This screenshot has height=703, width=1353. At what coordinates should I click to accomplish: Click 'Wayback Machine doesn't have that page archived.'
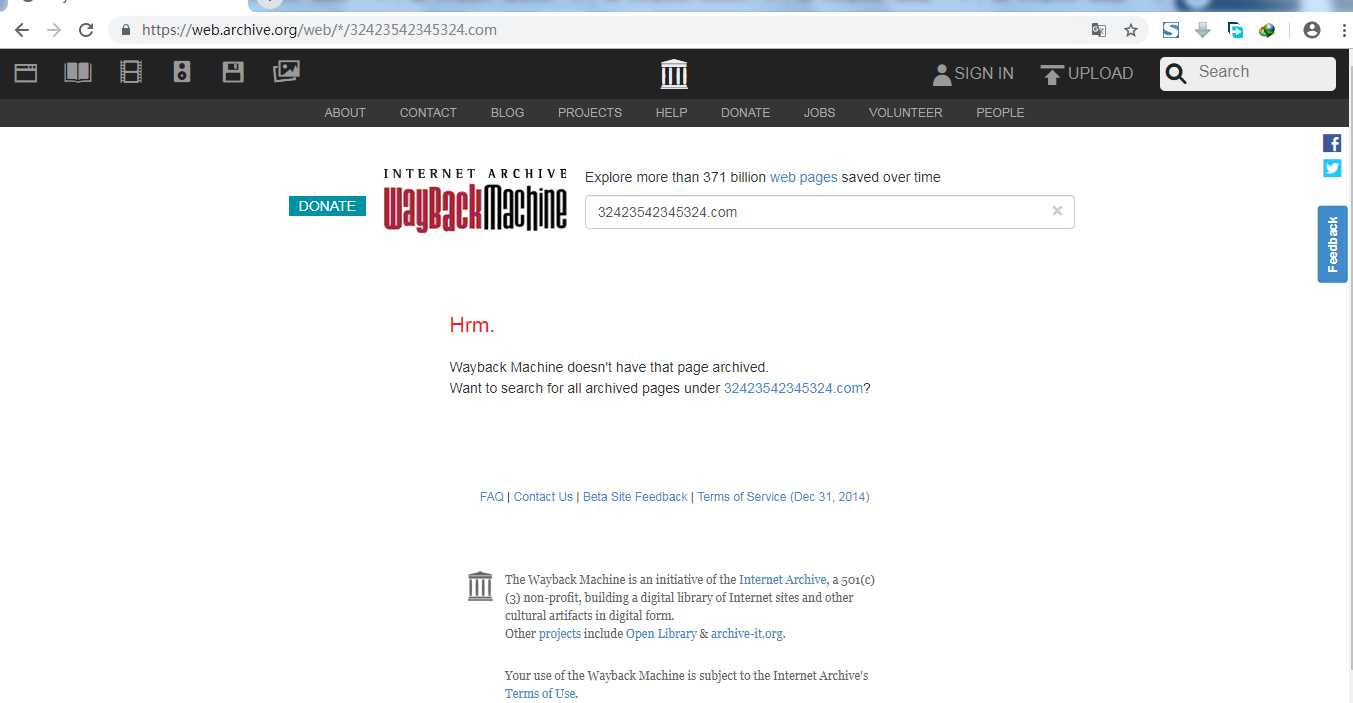coord(609,367)
